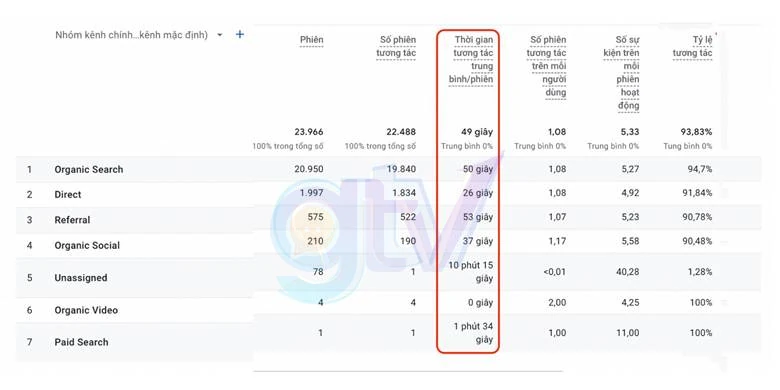Click Organic Social sessions value 210

[x=315, y=241]
